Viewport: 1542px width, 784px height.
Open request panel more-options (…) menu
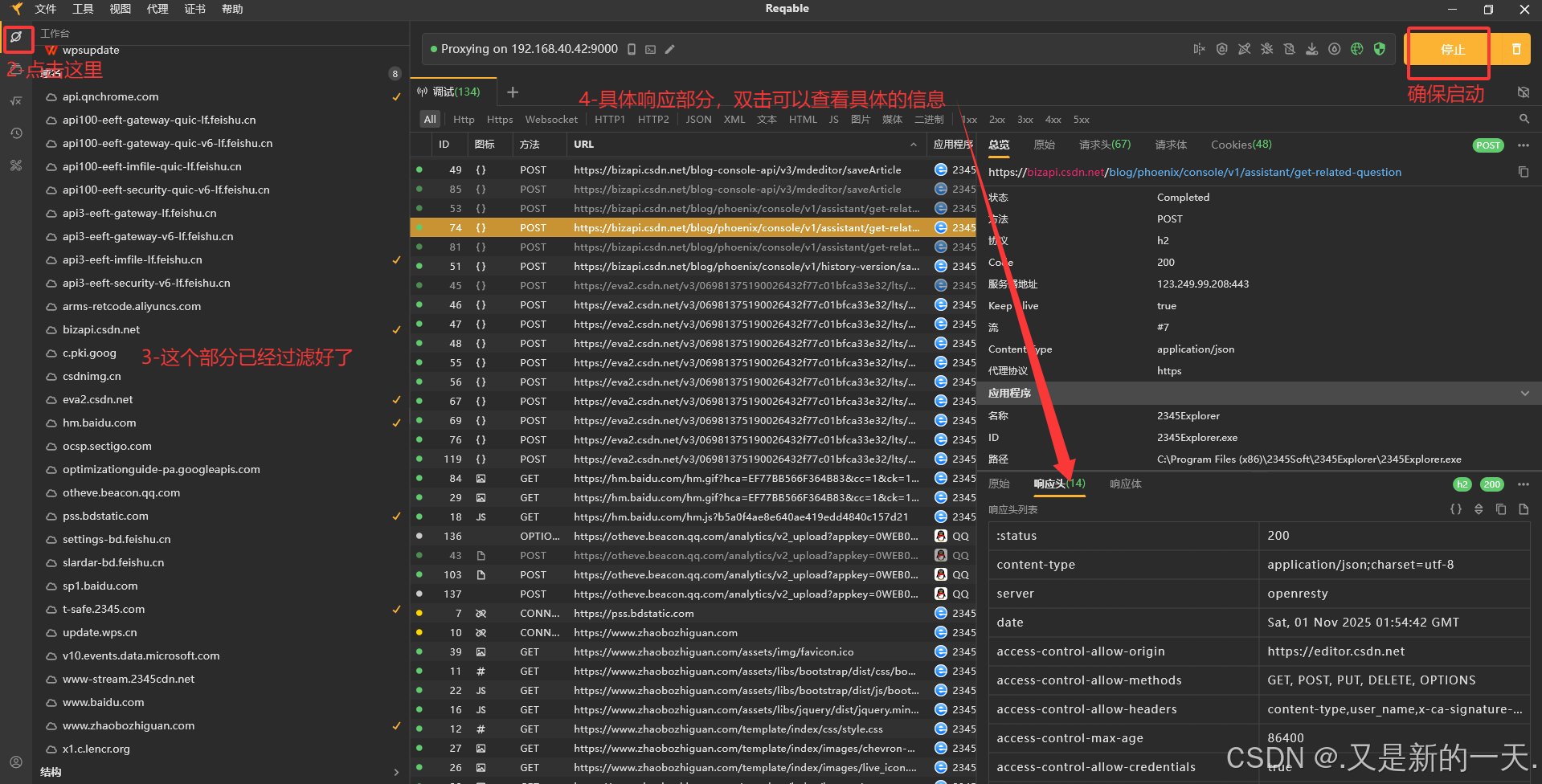[1523, 145]
